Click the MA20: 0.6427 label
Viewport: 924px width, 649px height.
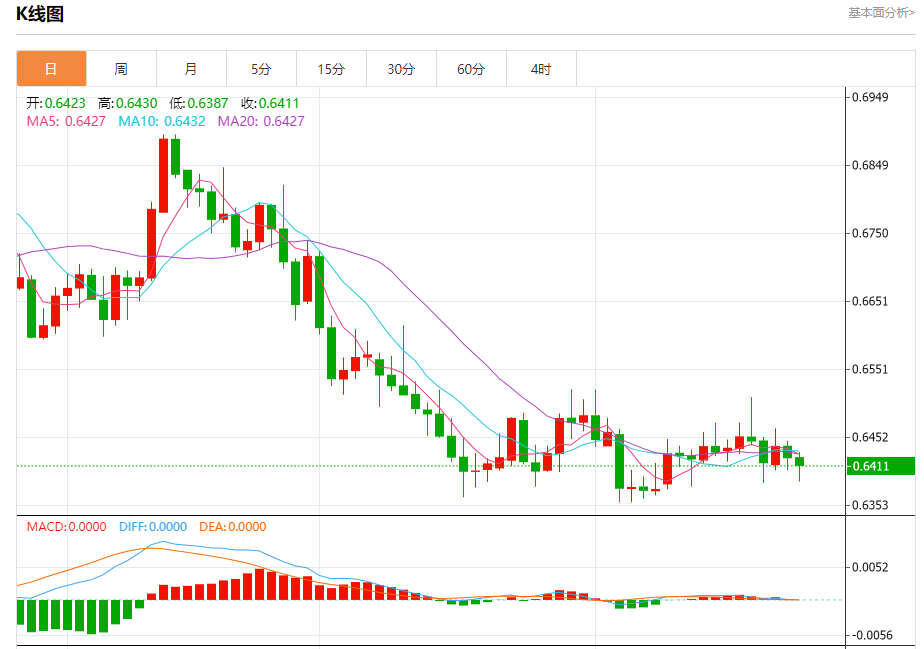click(261, 121)
